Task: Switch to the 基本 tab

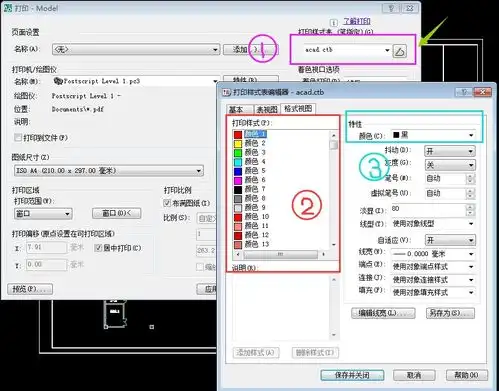Action: pos(239,109)
